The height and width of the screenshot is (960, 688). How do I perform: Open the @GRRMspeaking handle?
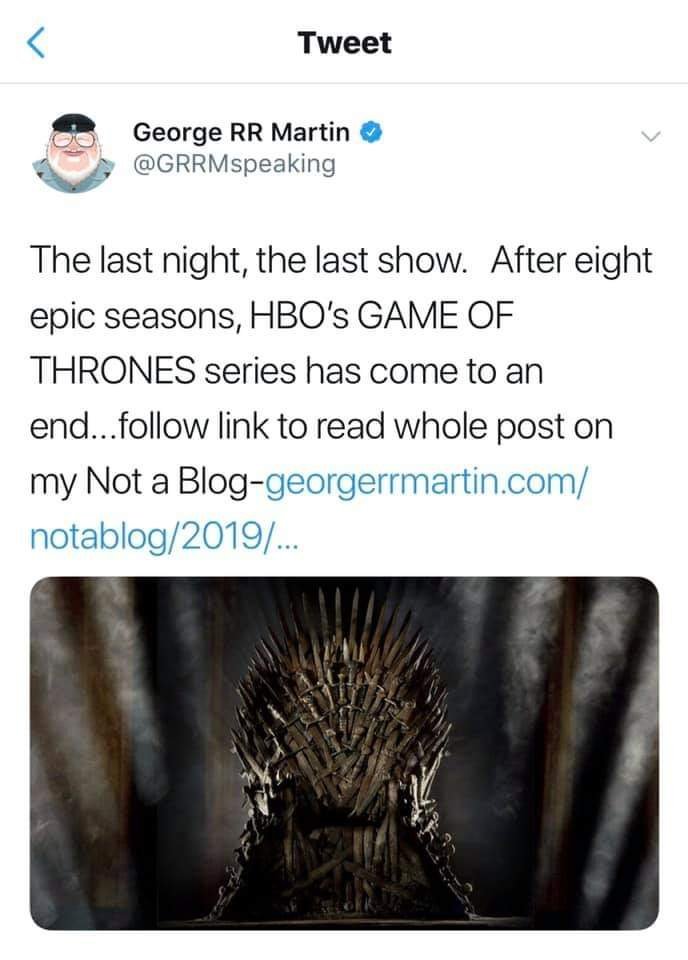234,164
